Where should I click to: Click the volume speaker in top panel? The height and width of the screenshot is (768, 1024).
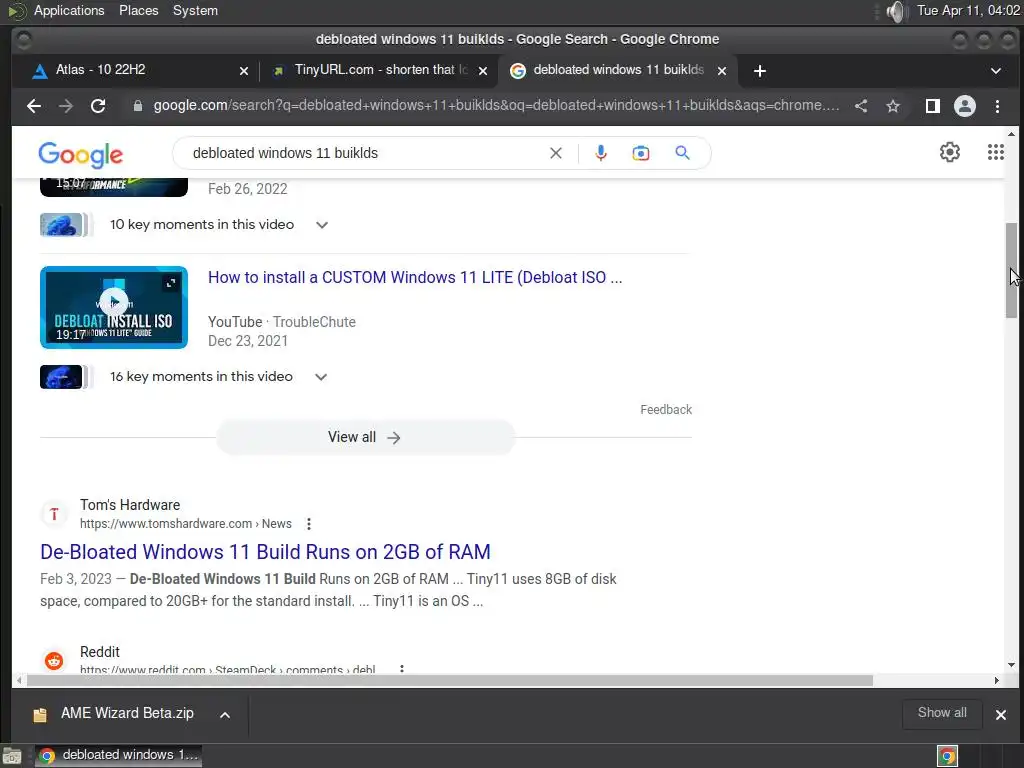897,11
